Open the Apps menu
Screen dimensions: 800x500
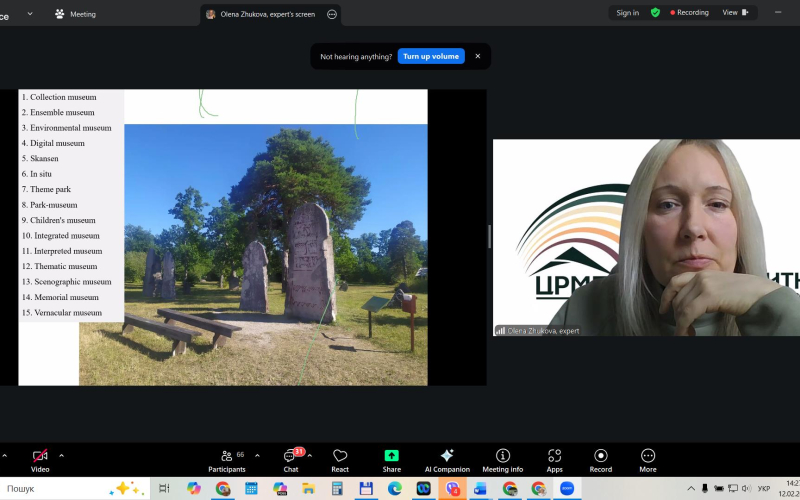554,459
